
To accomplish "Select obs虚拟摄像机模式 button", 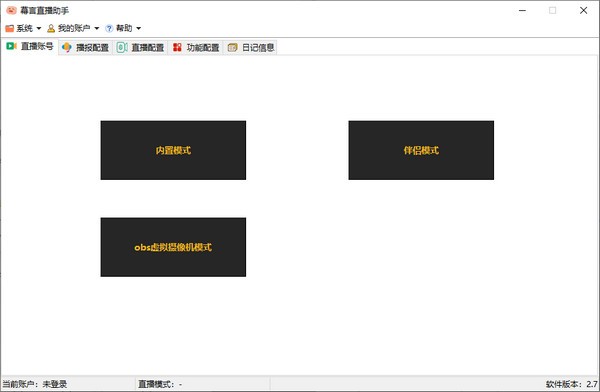I will coord(173,247).
